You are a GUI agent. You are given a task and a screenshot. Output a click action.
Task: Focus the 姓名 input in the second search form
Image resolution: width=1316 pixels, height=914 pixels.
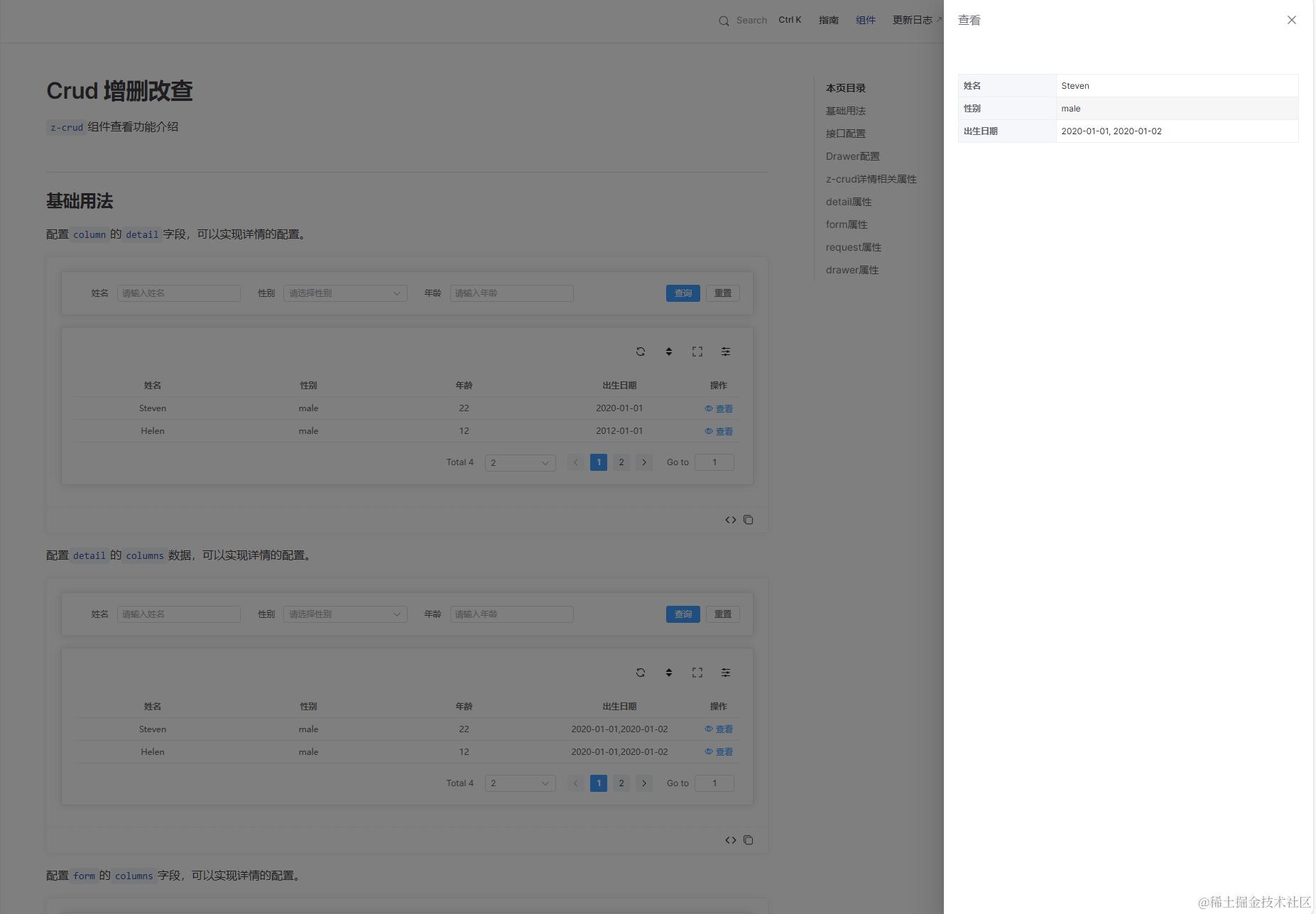[179, 614]
